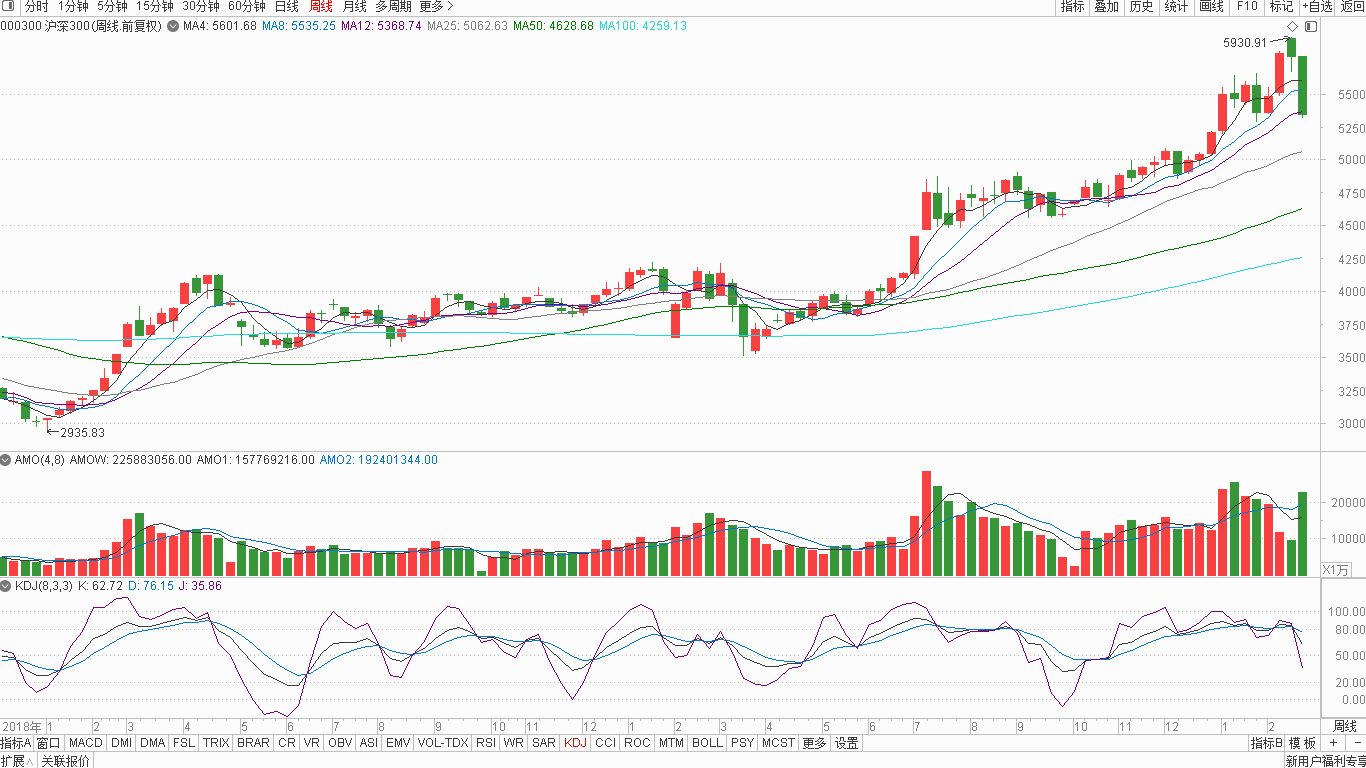Switch indicator to BRAR
This screenshot has width=1366, height=768.
254,743
